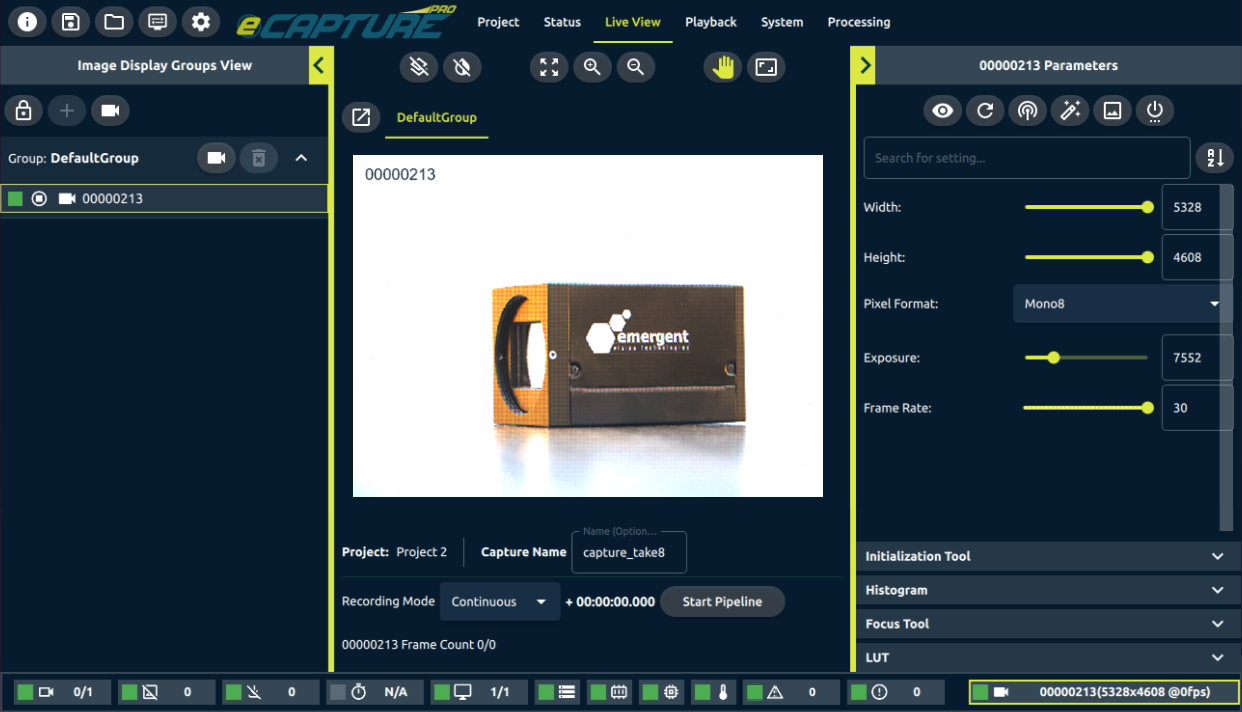The height and width of the screenshot is (712, 1242).
Task: Click the Search for setting field
Action: 1027,158
